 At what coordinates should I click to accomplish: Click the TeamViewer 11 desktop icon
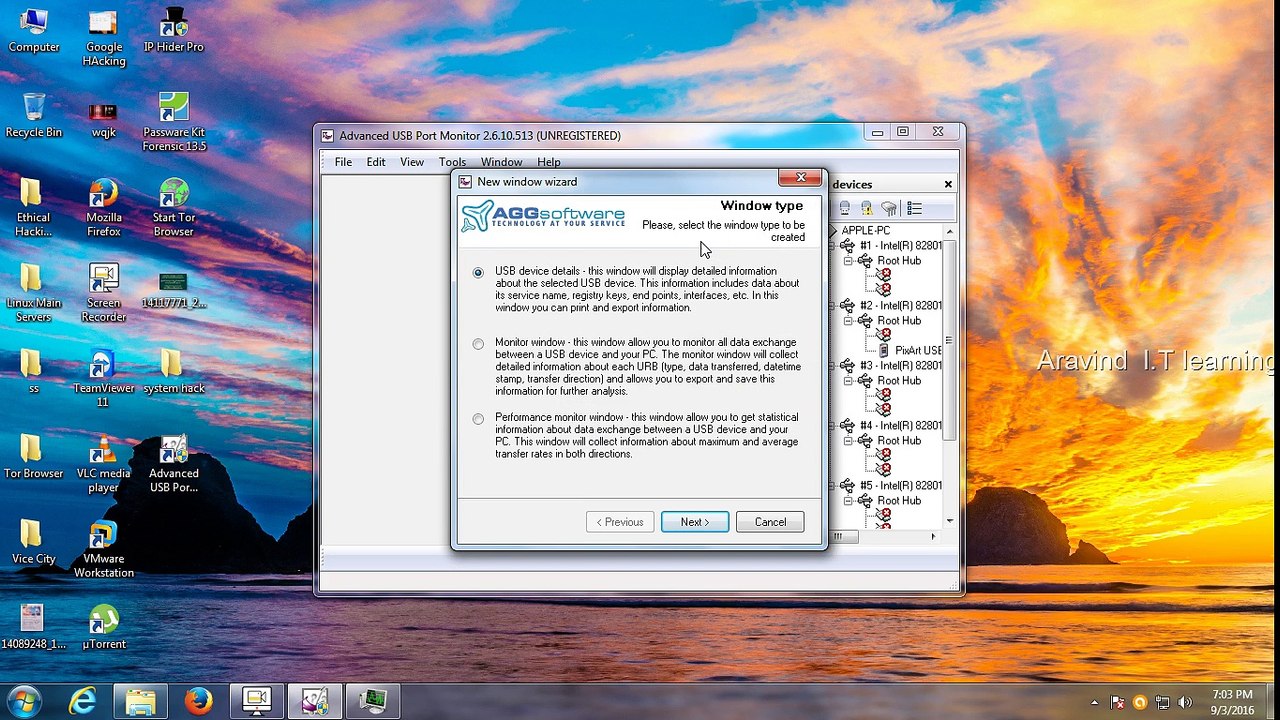104,378
